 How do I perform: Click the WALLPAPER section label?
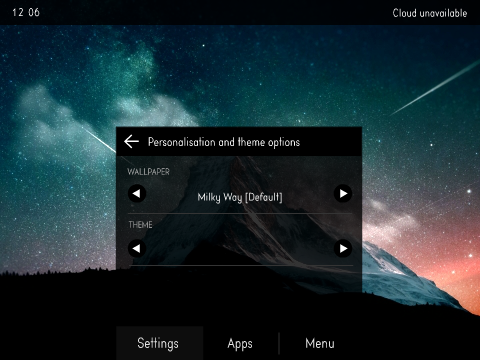[148, 172]
